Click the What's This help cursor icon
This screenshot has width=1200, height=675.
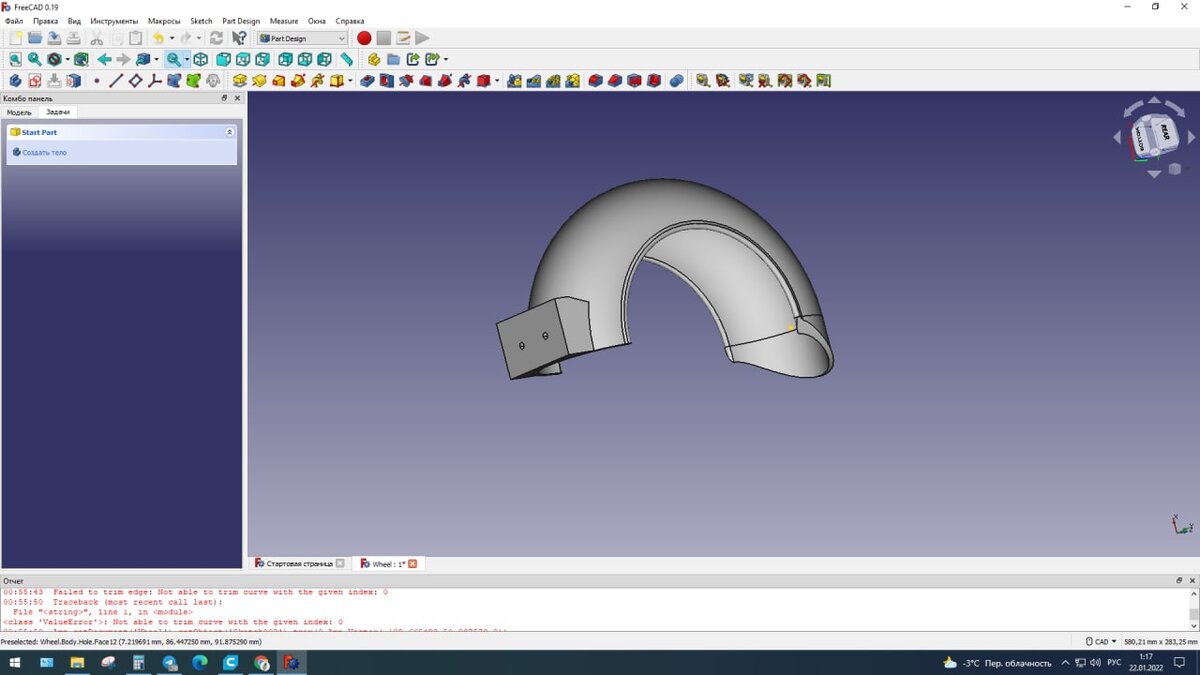coord(239,38)
